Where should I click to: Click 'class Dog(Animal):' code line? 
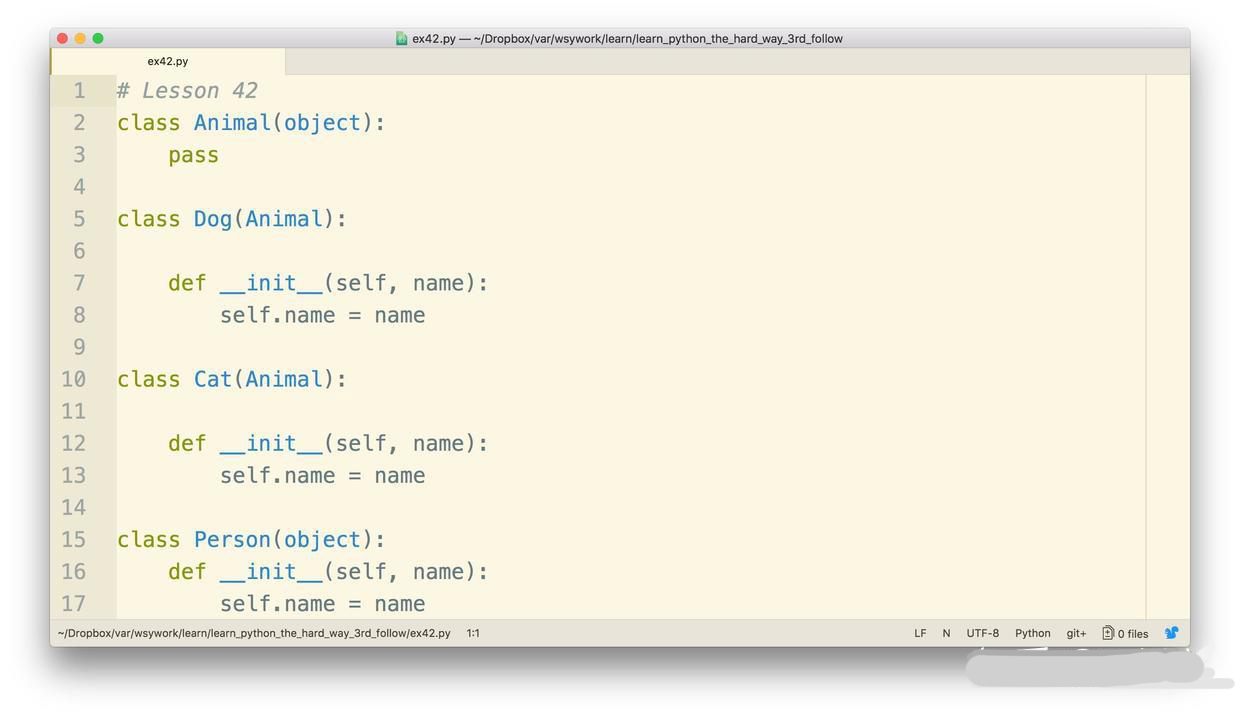click(232, 219)
